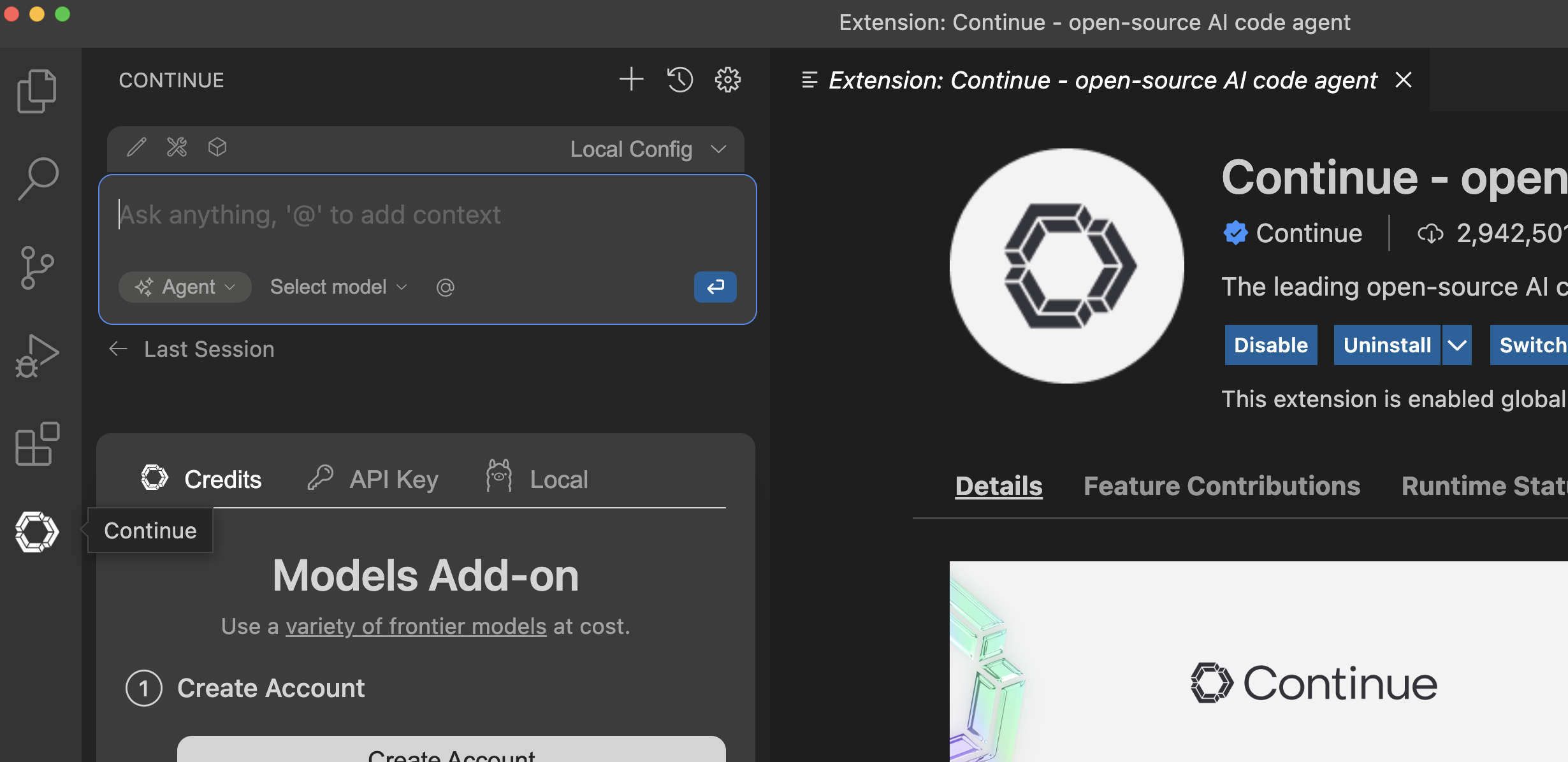1568x762 pixels.
Task: Expand the Local Config dropdown
Action: point(648,149)
